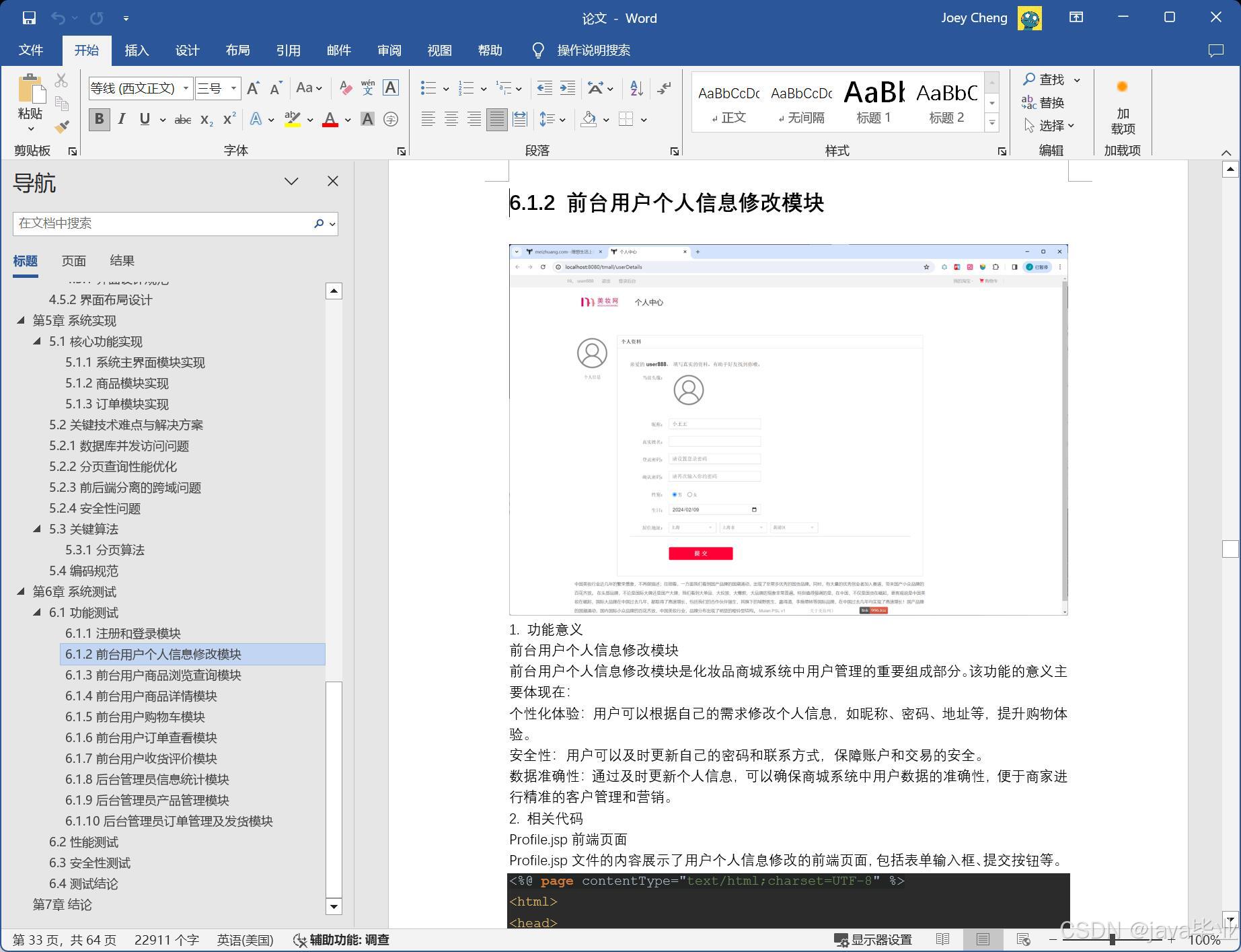Viewport: 1241px width, 952px height.
Task: Switch to Print Layout view
Action: (x=983, y=939)
